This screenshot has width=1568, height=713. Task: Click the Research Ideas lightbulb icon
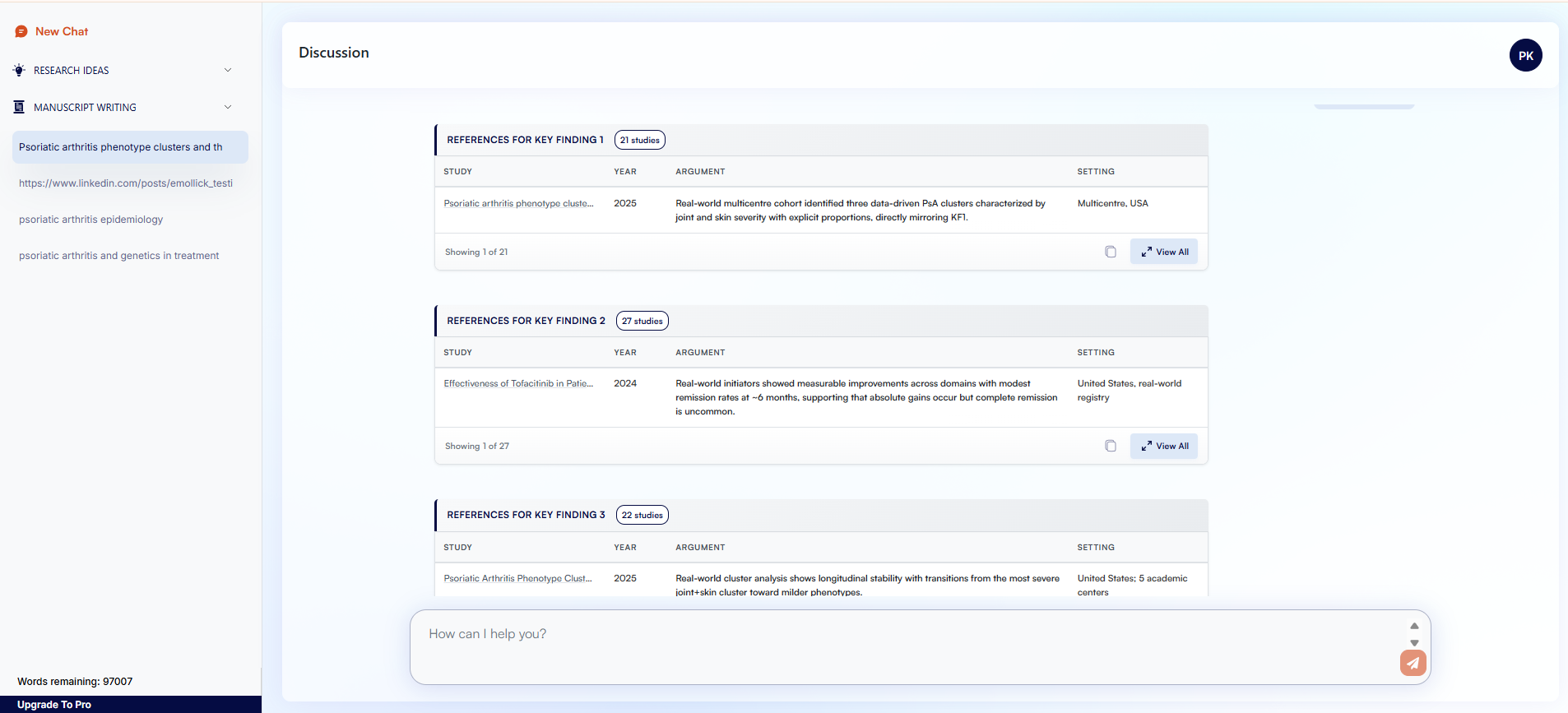pos(19,70)
